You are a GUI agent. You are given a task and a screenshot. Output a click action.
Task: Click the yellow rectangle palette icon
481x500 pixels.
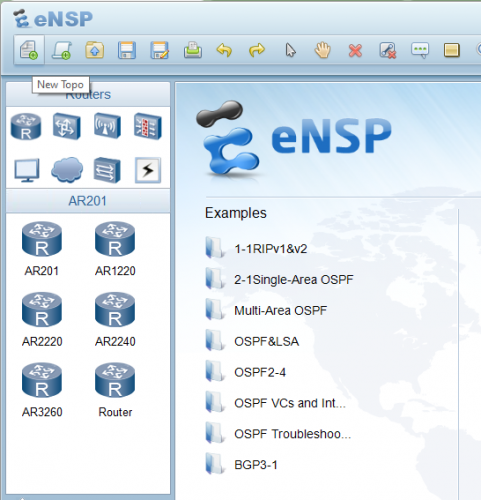tap(452, 51)
